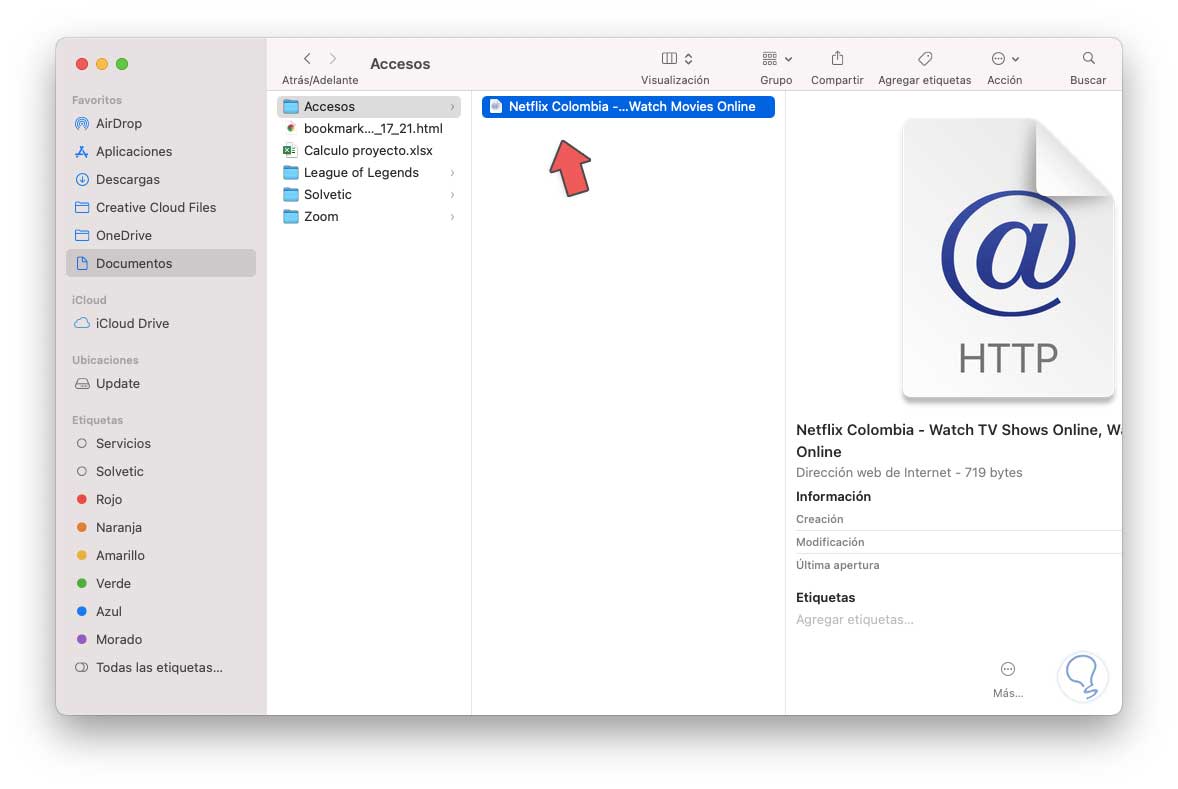The width and height of the screenshot is (1178, 789).
Task: Select the Azul blue tag
Action: click(161, 612)
